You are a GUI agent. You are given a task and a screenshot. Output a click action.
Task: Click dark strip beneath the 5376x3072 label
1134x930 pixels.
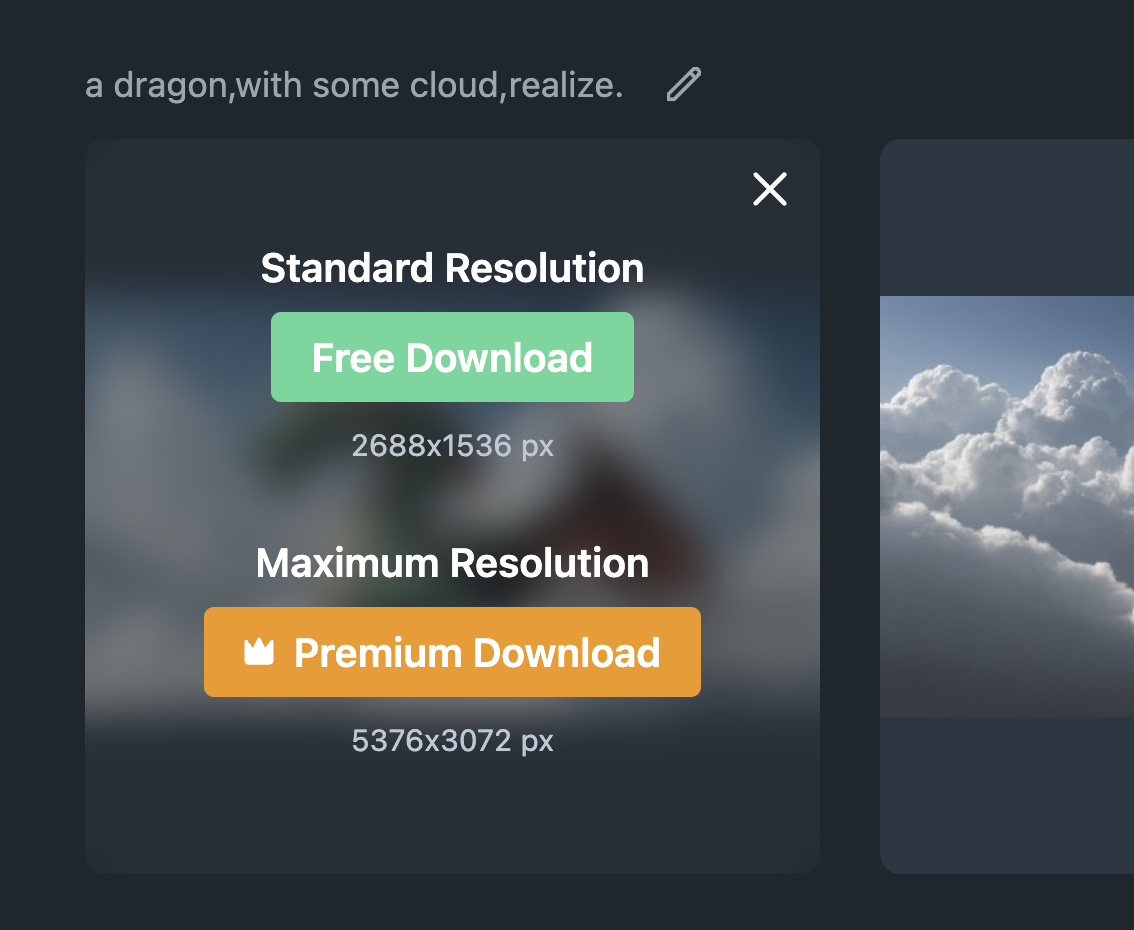[452, 815]
